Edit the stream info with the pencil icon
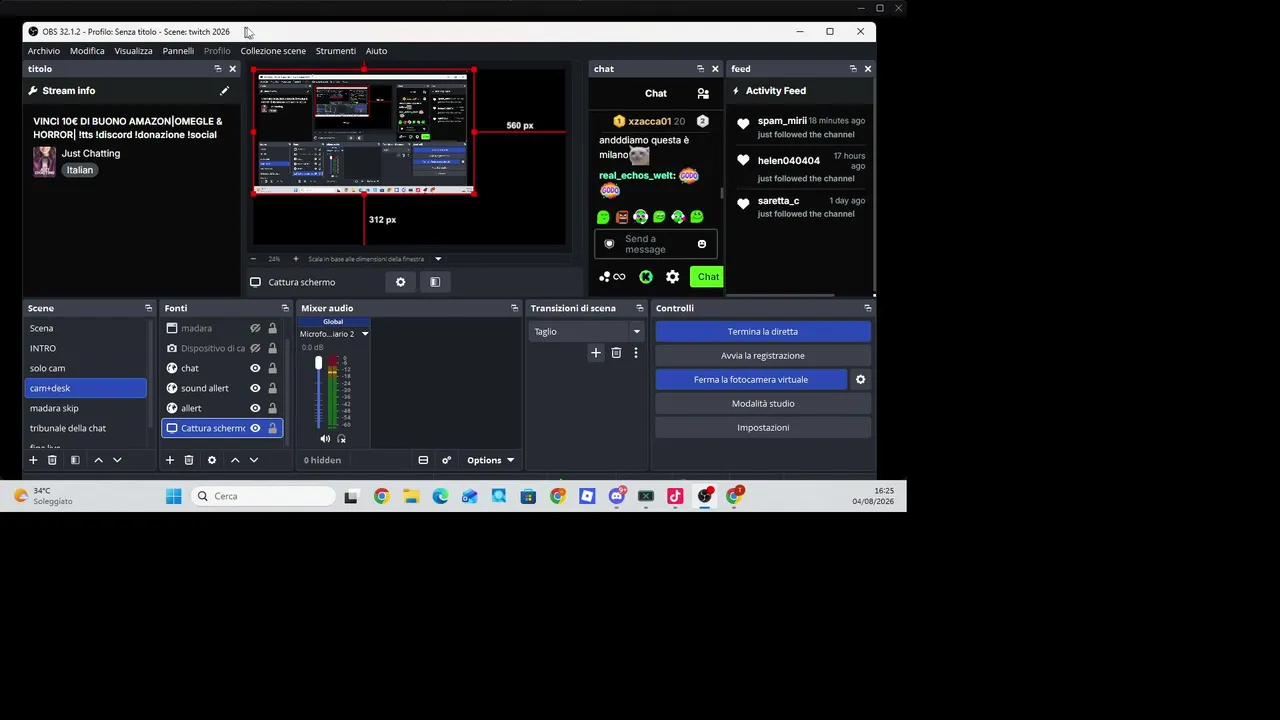Viewport: 1280px width, 720px height. pos(224,91)
